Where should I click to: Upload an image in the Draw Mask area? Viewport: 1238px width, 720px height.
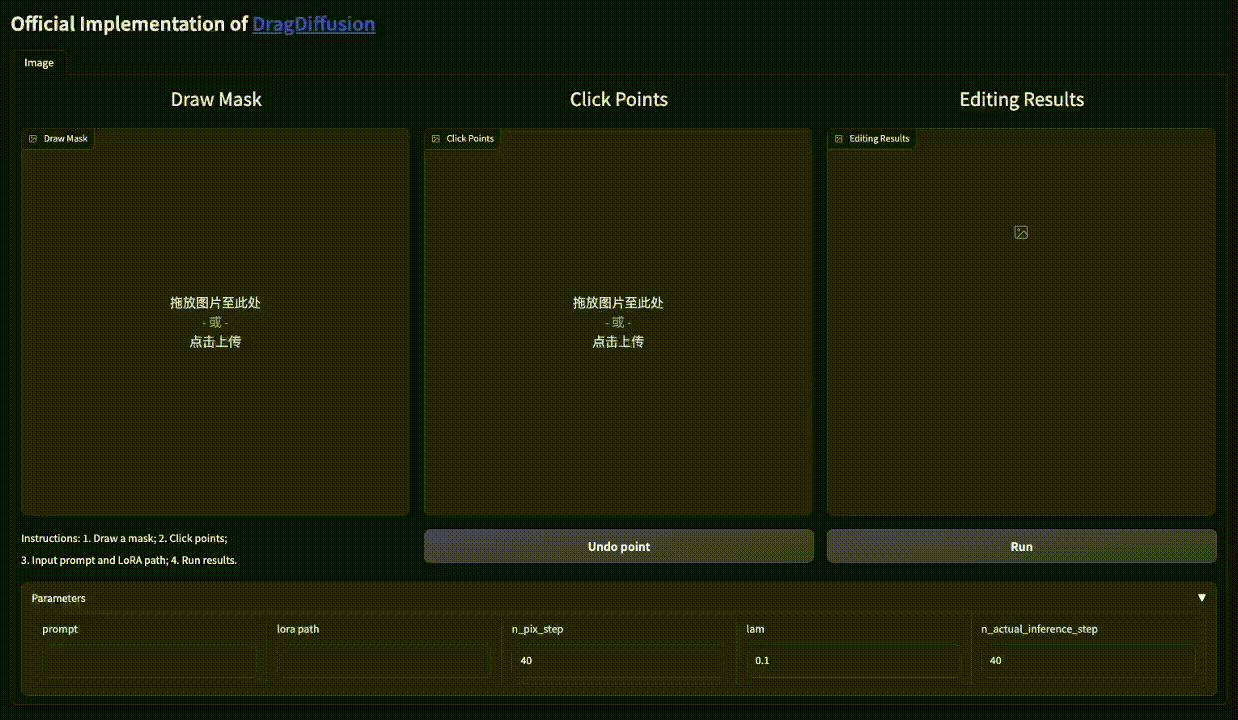(x=215, y=322)
